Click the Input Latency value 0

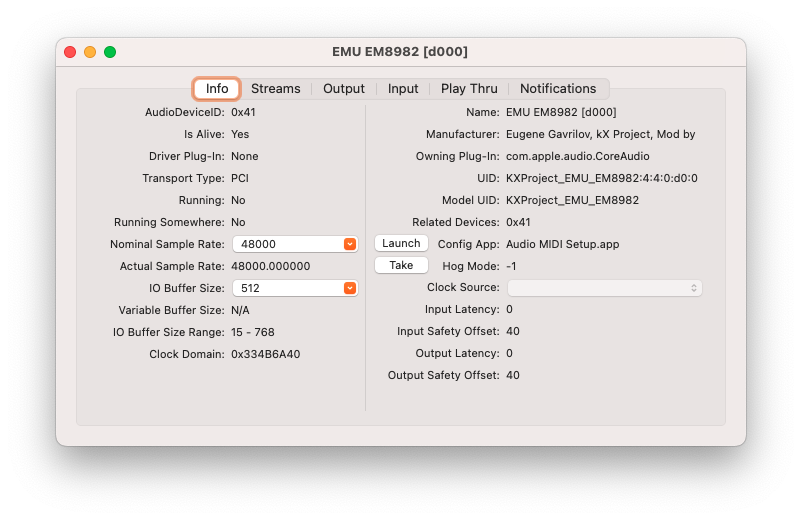[509, 310]
